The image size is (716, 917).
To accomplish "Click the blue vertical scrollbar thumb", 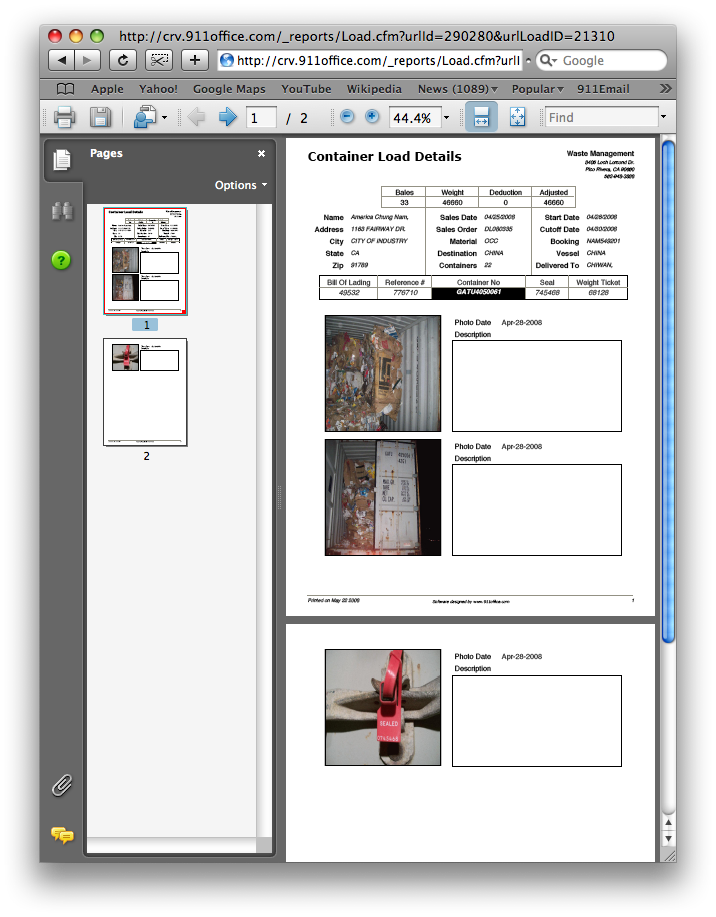I will click(668, 392).
